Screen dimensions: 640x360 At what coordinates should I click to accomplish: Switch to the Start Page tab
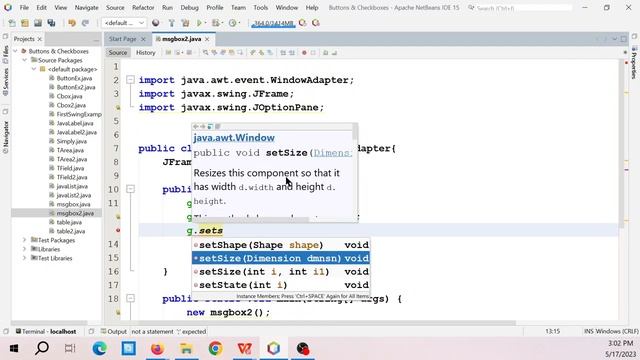click(x=122, y=39)
